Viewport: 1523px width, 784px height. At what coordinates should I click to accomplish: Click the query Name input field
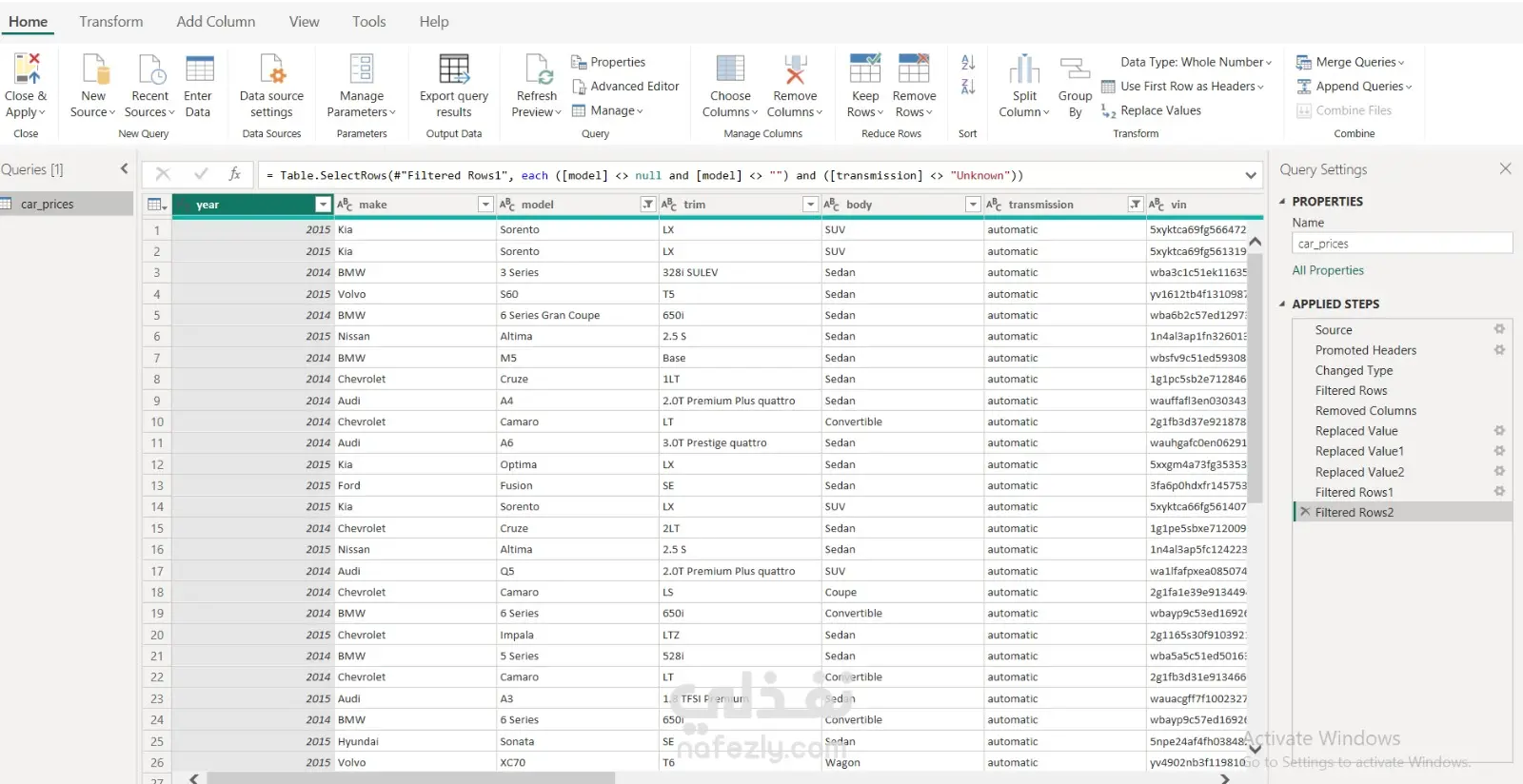coord(1402,245)
